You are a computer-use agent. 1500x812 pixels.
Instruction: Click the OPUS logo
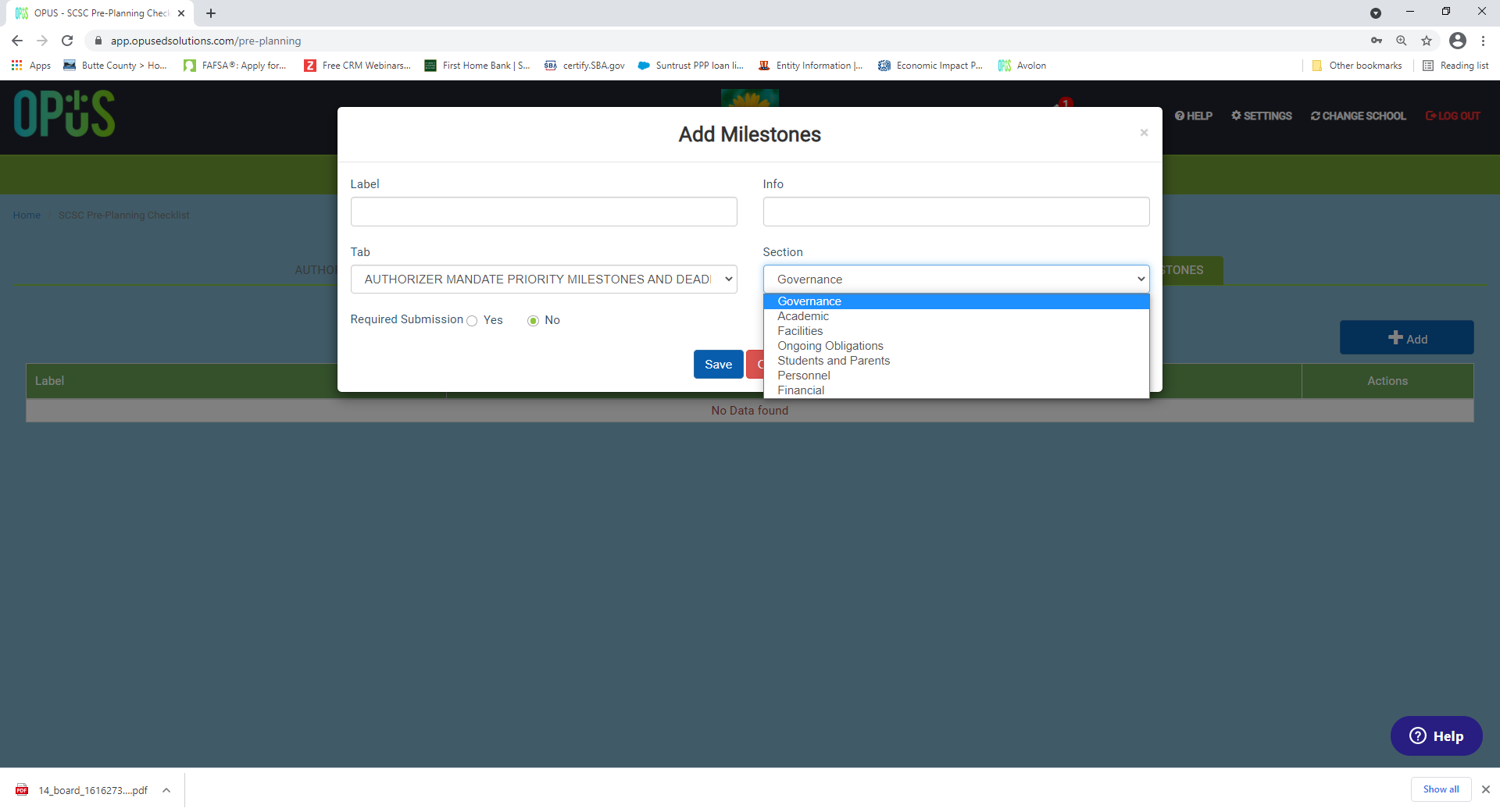(64, 114)
